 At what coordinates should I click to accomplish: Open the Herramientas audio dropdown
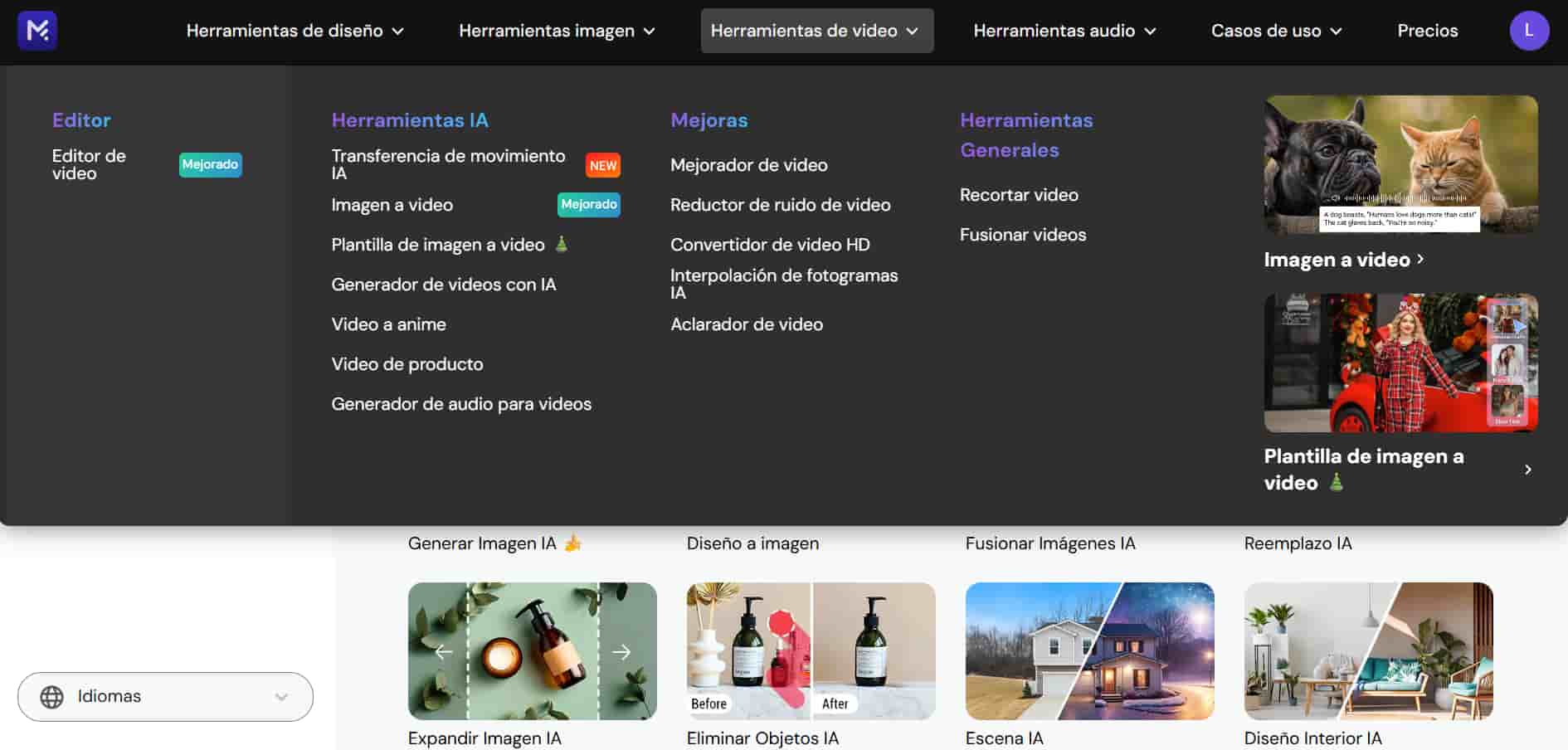coord(1064,31)
